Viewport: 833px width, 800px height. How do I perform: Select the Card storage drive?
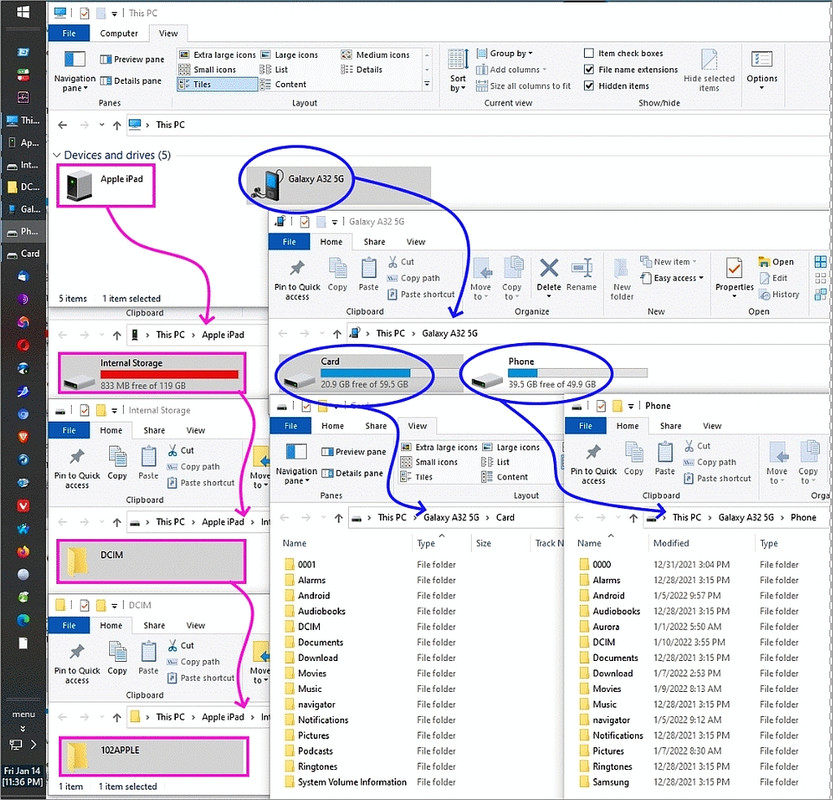point(371,373)
